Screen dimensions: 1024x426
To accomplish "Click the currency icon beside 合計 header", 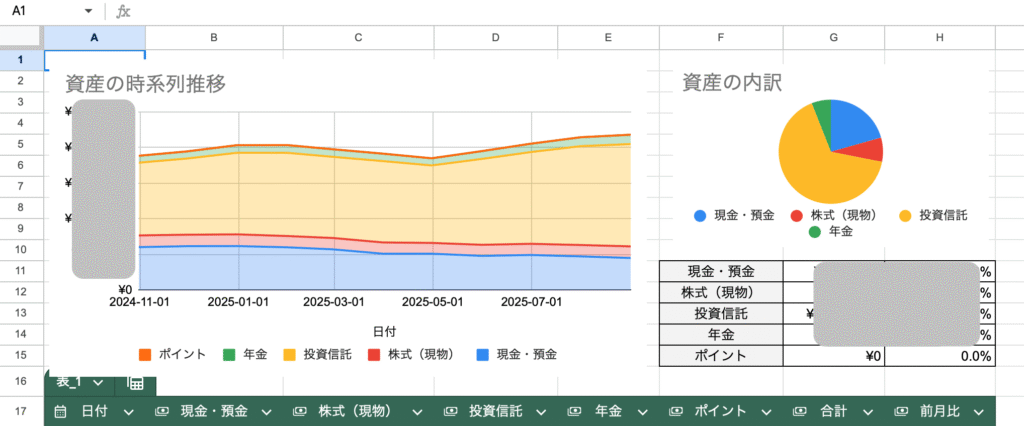I will point(798,411).
